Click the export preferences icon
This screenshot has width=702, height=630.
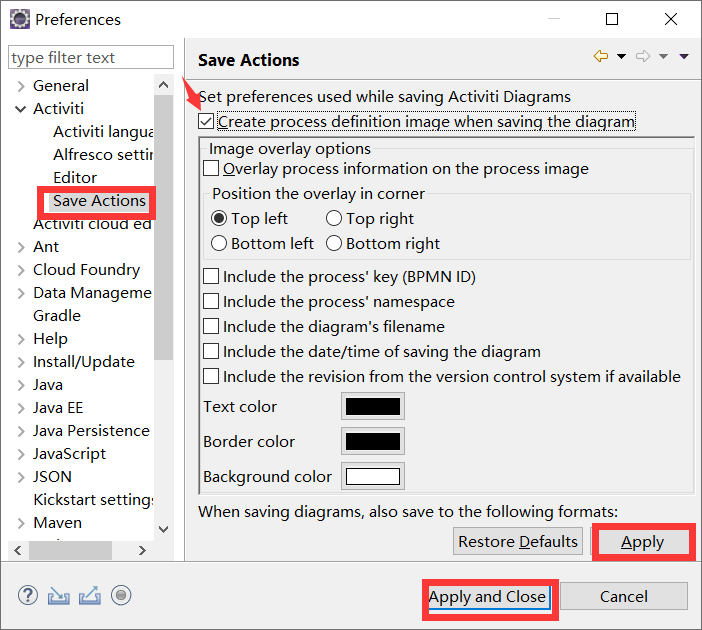[90, 596]
